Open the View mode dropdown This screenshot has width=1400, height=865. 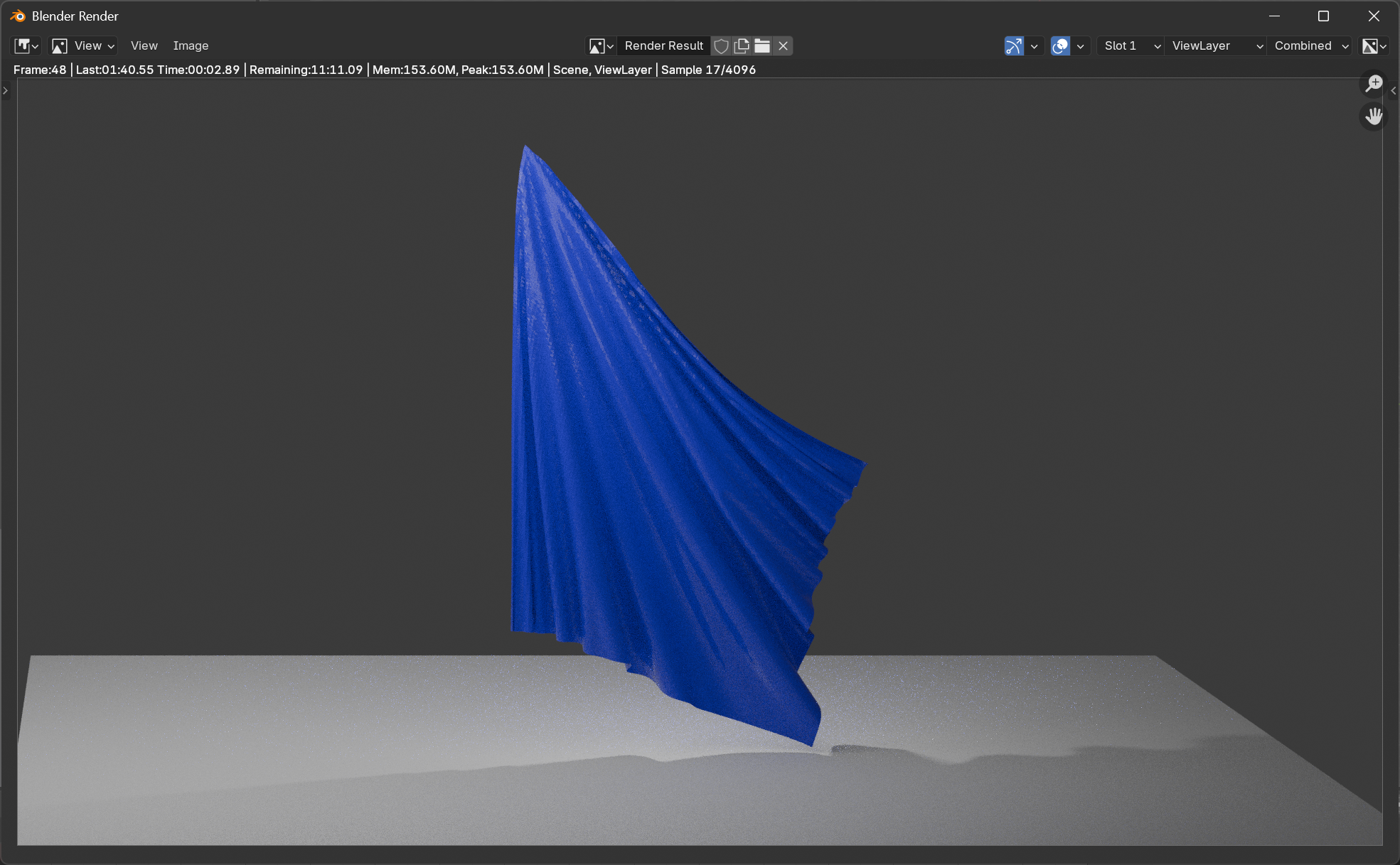(x=83, y=45)
